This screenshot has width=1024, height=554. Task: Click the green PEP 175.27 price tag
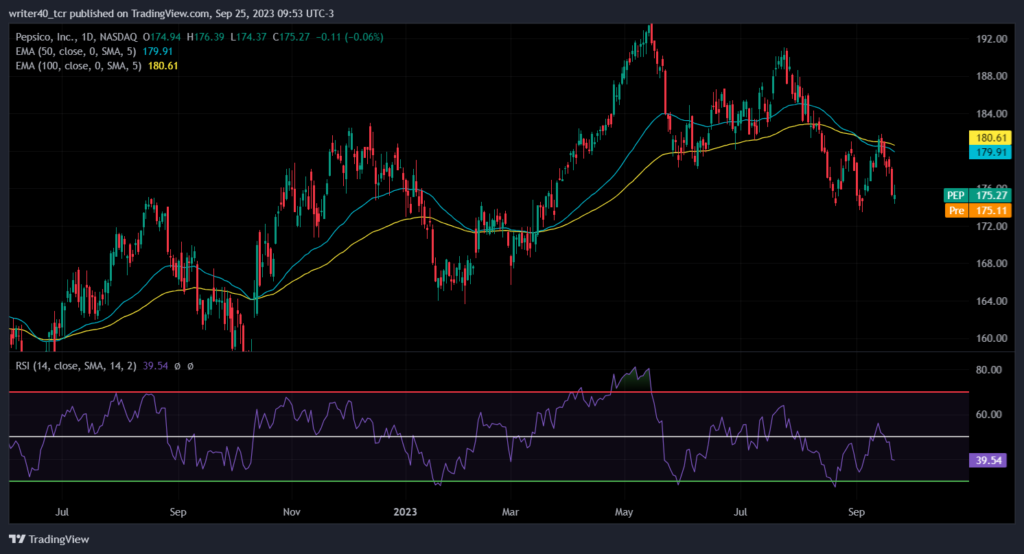[x=978, y=195]
